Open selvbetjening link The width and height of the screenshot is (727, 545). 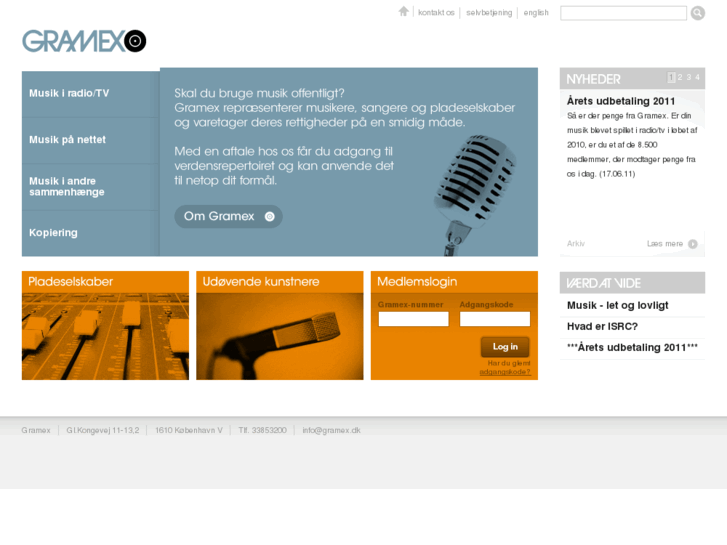(489, 13)
